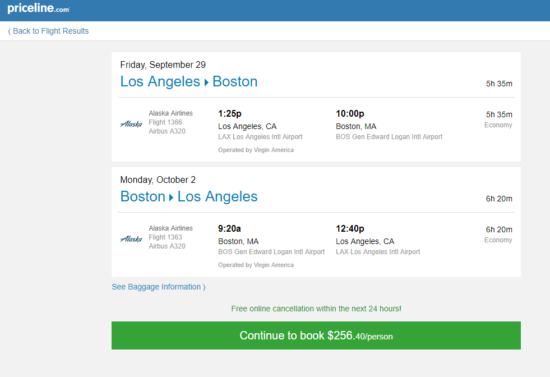Click the arrow between Boston and Los Angeles
The height and width of the screenshot is (377, 550).
[x=171, y=198]
